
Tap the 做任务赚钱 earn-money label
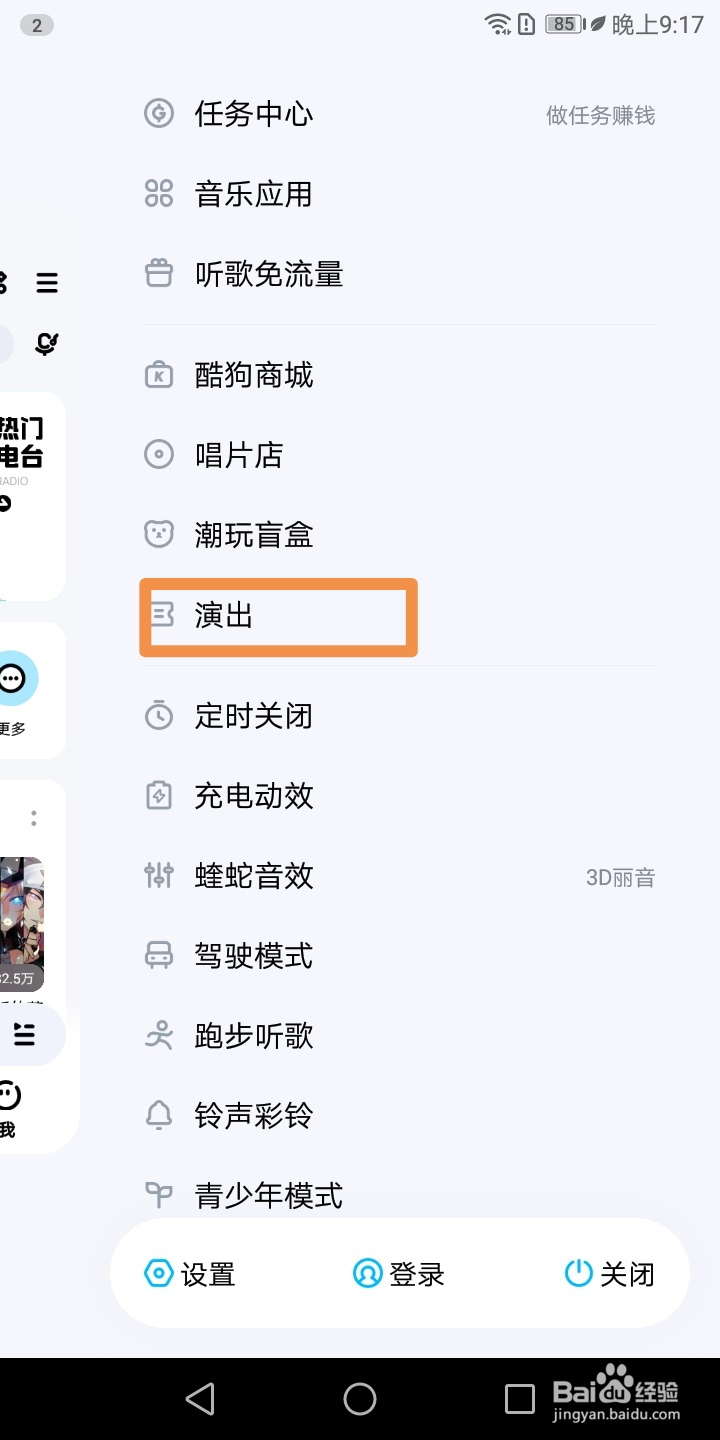click(600, 115)
